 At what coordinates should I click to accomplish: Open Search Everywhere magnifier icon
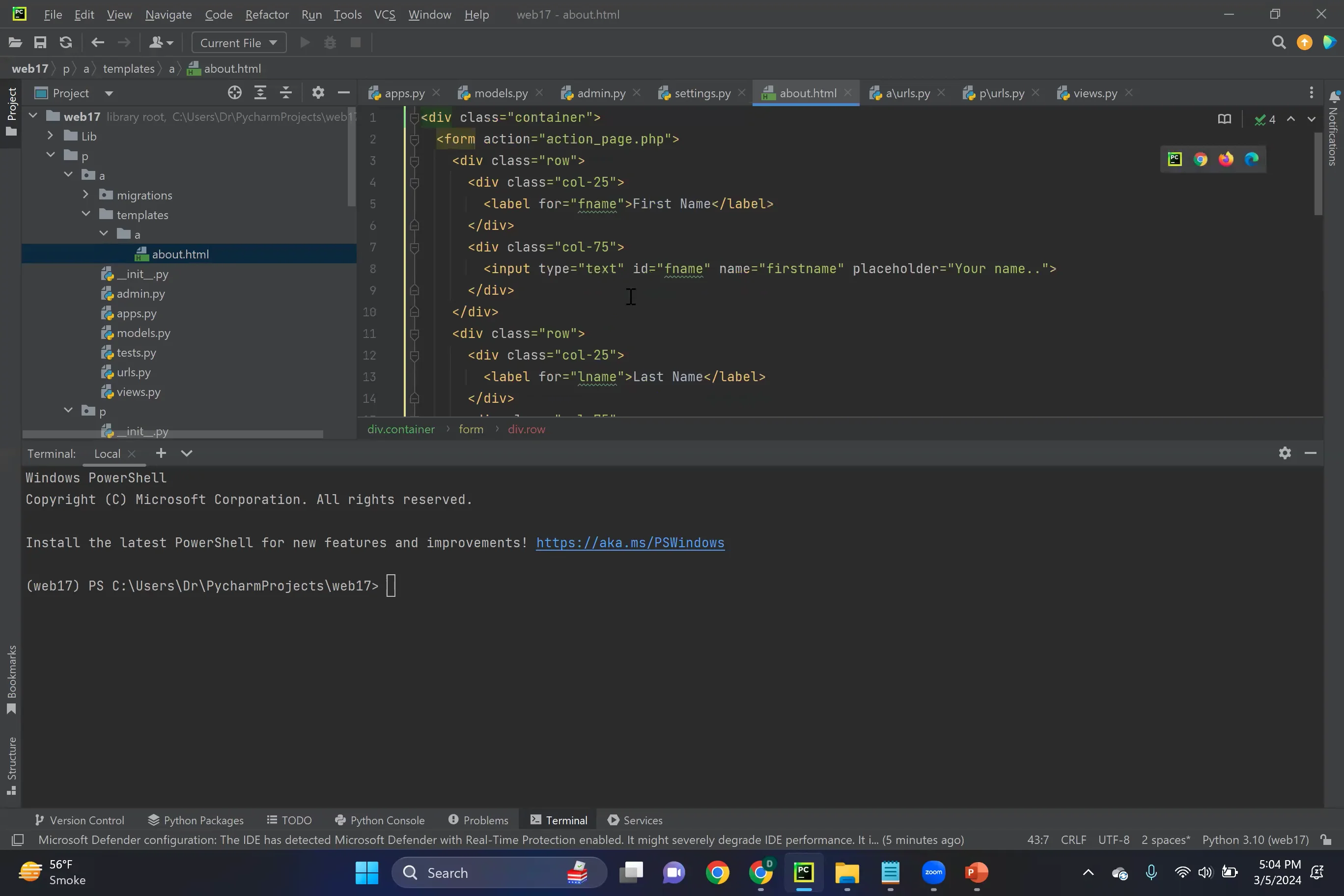(x=1279, y=43)
